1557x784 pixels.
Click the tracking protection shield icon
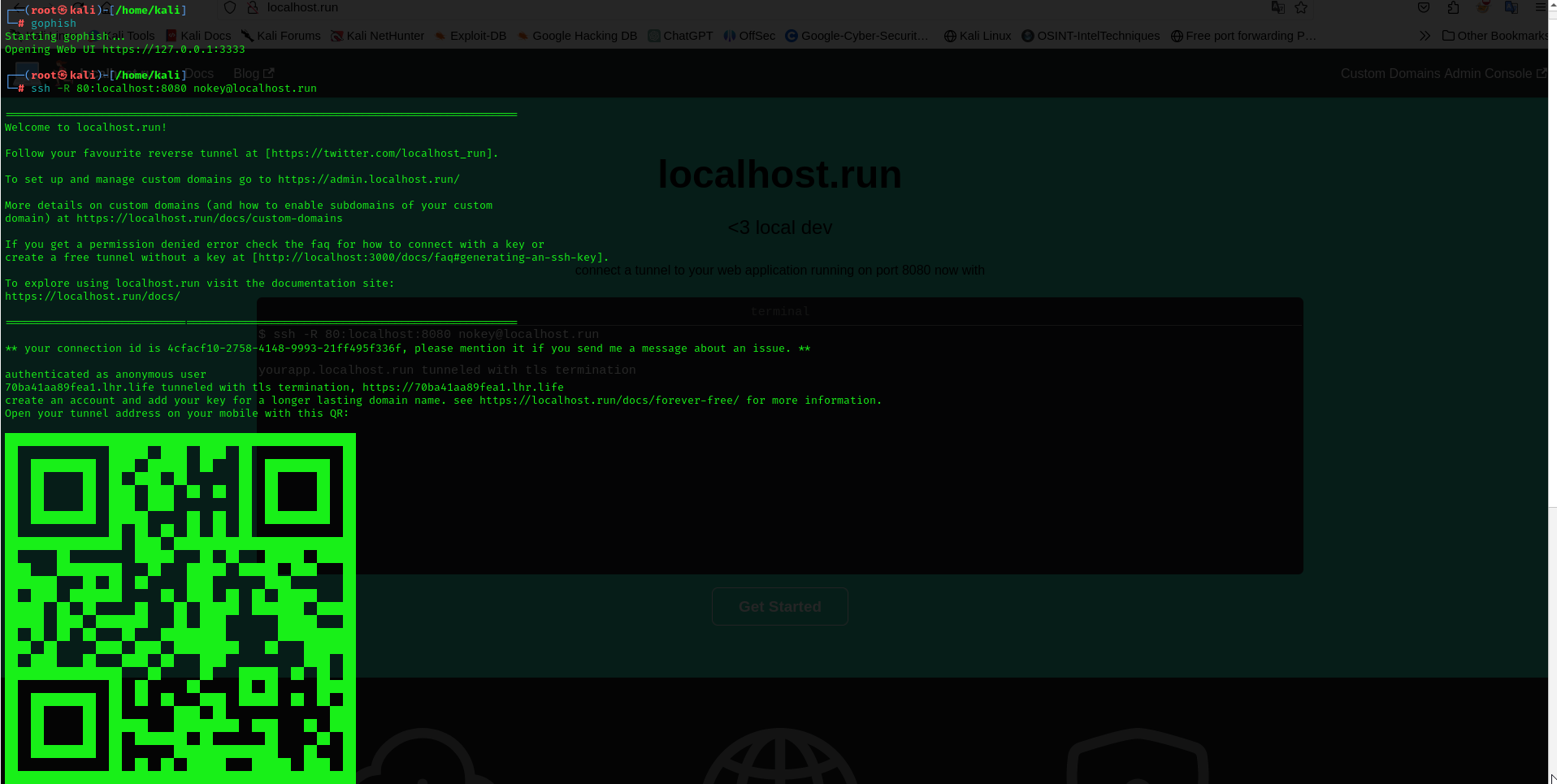tap(230, 7)
